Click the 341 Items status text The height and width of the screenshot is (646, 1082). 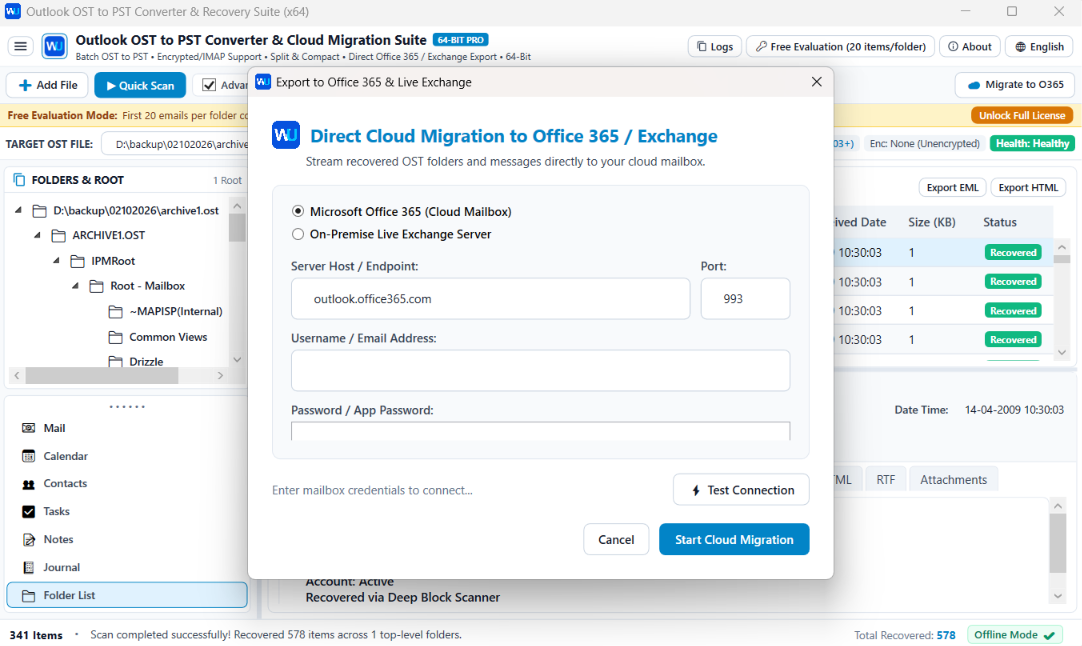point(36,635)
